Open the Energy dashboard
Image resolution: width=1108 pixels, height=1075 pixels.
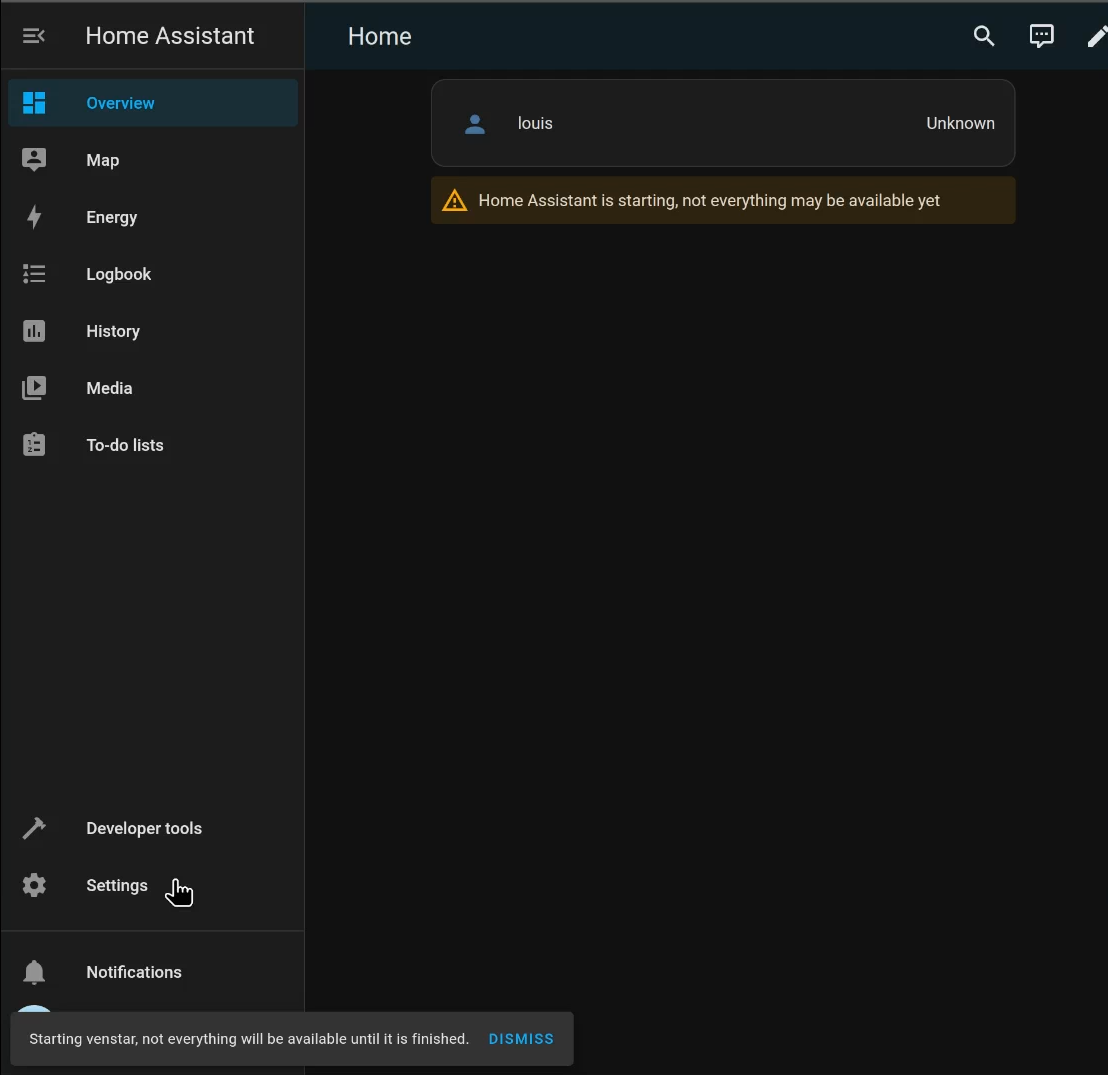tap(153, 217)
